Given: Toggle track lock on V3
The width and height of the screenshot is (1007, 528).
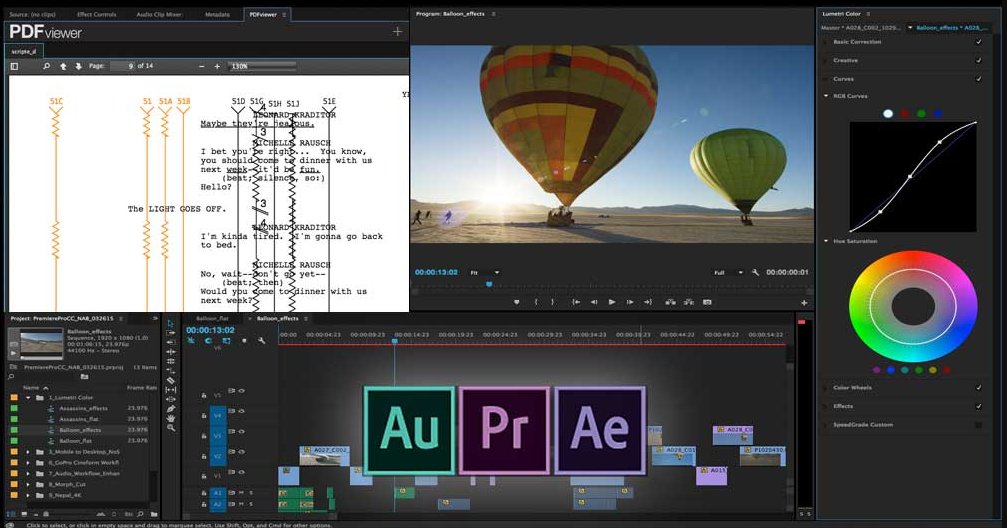Looking at the screenshot, I should (x=204, y=437).
